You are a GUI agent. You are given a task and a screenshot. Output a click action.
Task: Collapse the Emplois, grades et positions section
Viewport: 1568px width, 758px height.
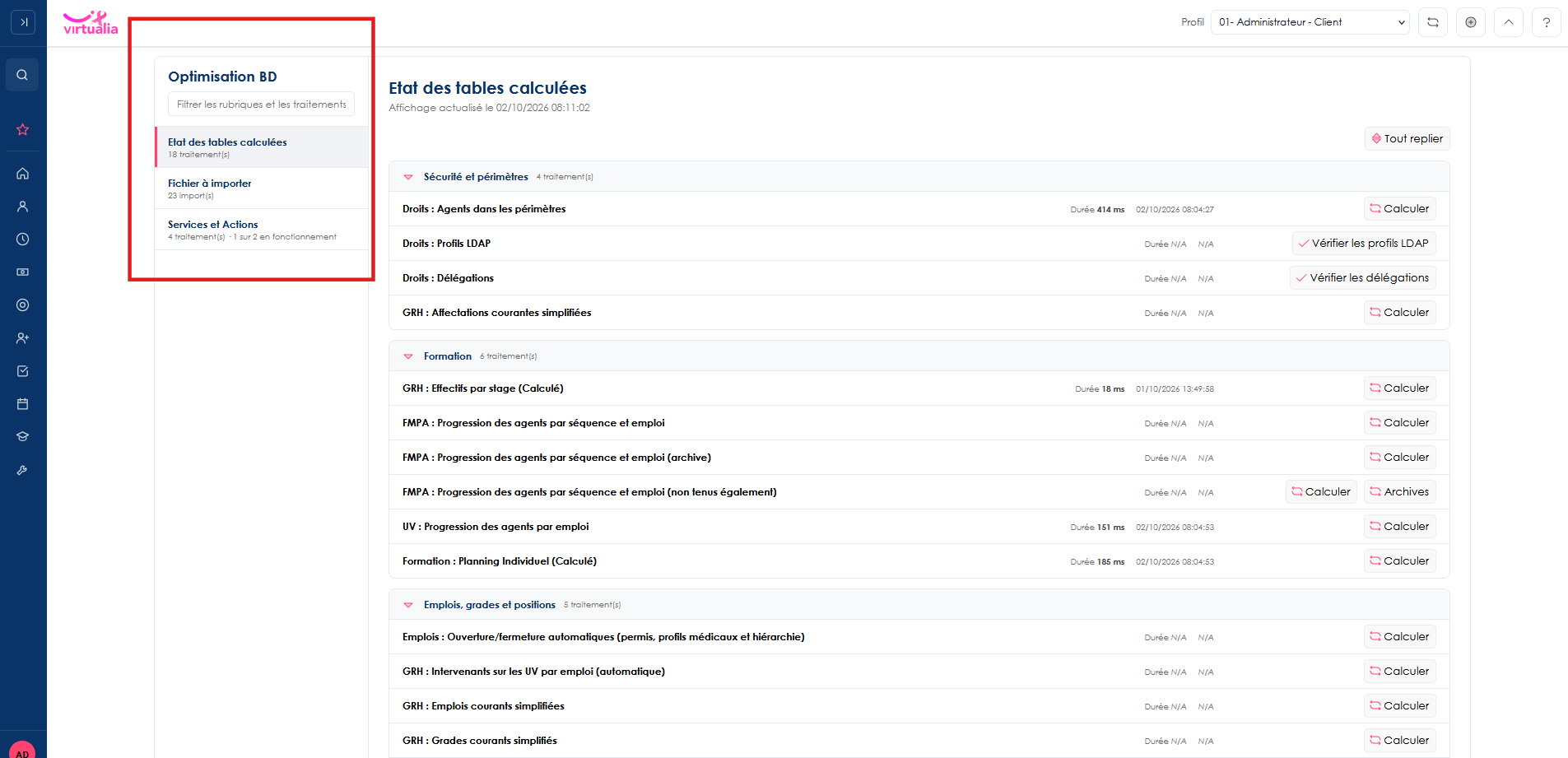pyautogui.click(x=408, y=605)
